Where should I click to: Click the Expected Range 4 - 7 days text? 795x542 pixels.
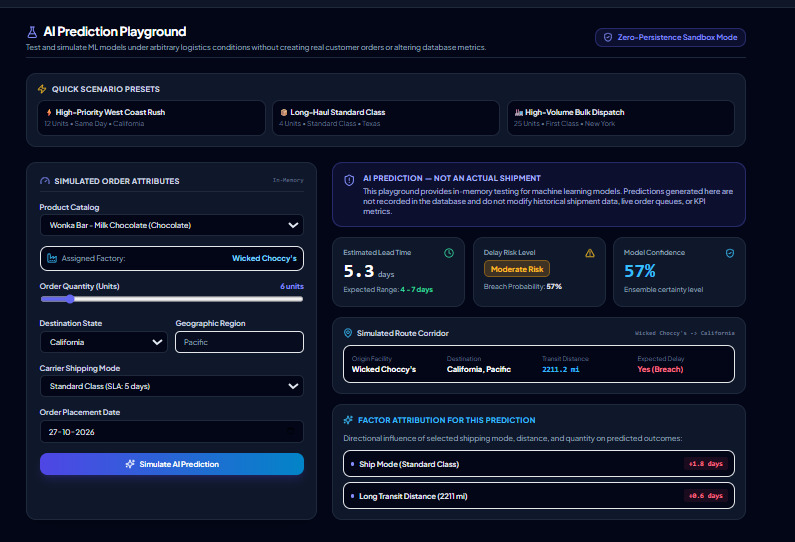388,290
